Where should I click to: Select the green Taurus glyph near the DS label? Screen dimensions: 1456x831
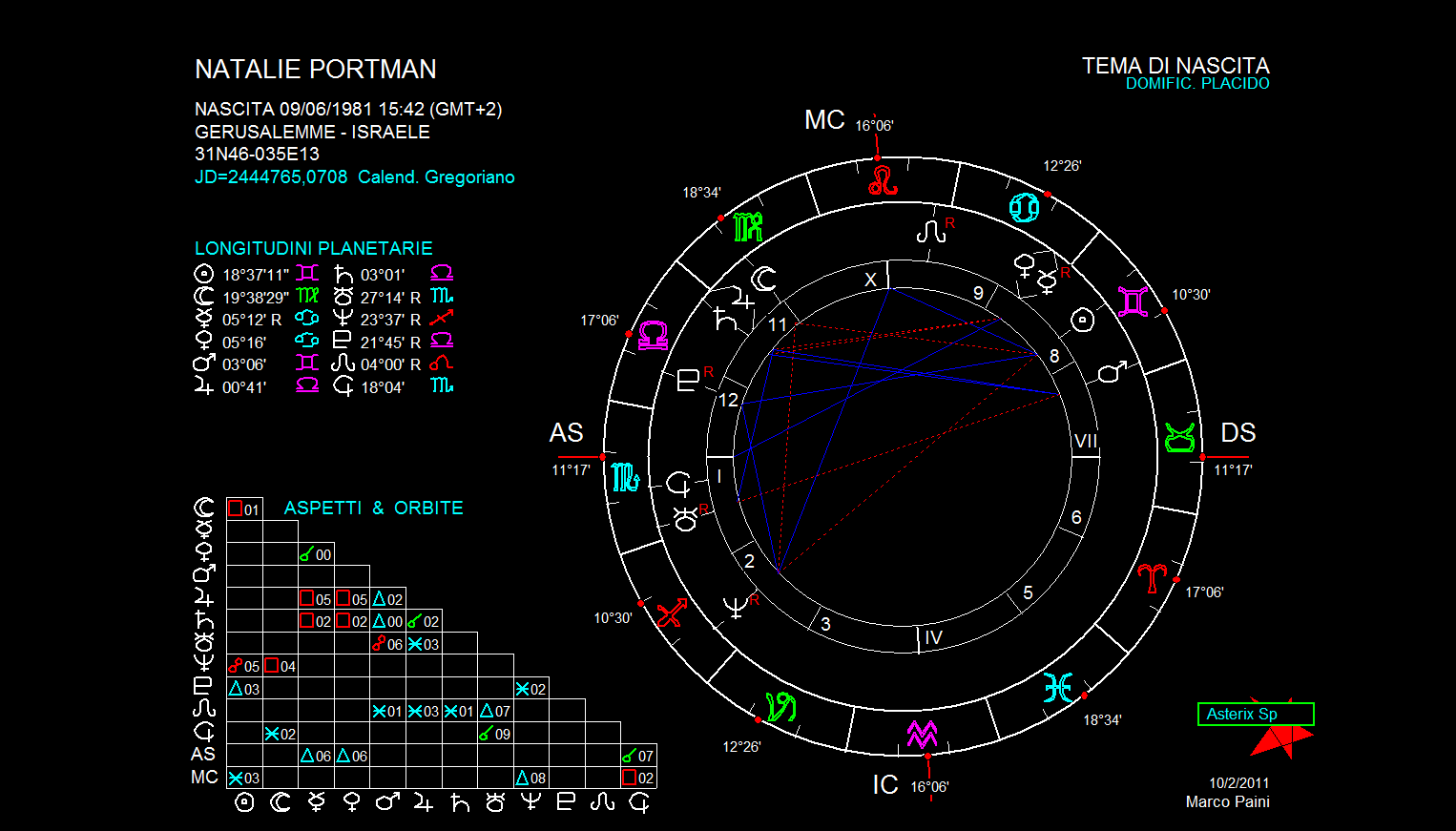pyautogui.click(x=1180, y=438)
